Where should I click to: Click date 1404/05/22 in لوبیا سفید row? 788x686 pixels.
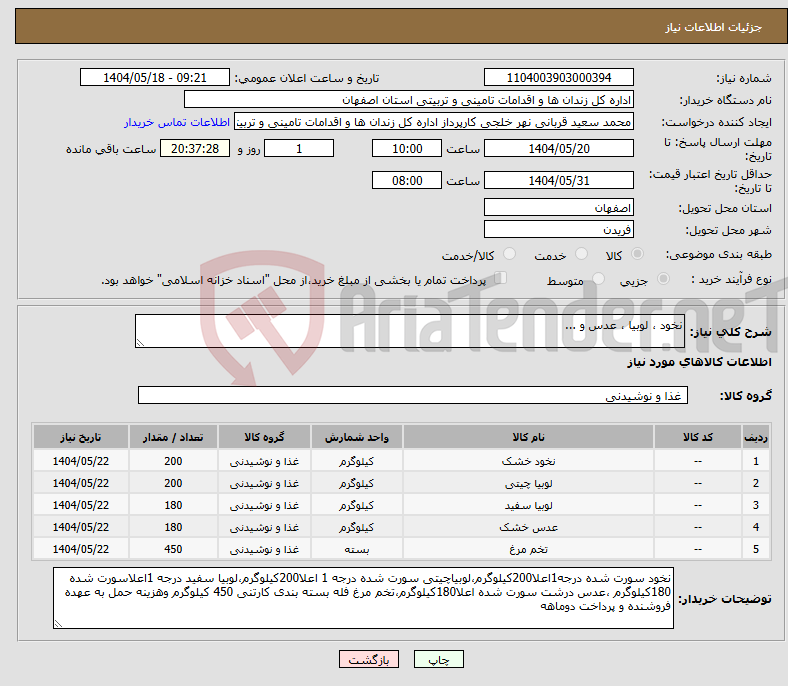80,505
